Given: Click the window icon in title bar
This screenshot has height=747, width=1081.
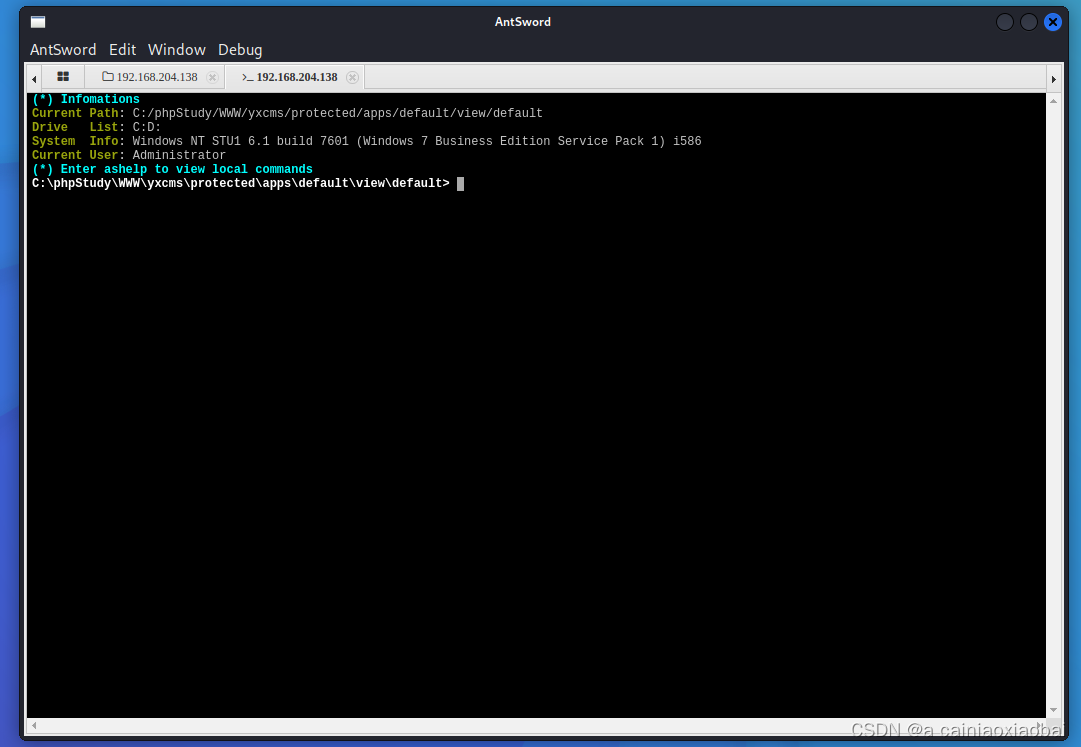Looking at the screenshot, I should [38, 22].
